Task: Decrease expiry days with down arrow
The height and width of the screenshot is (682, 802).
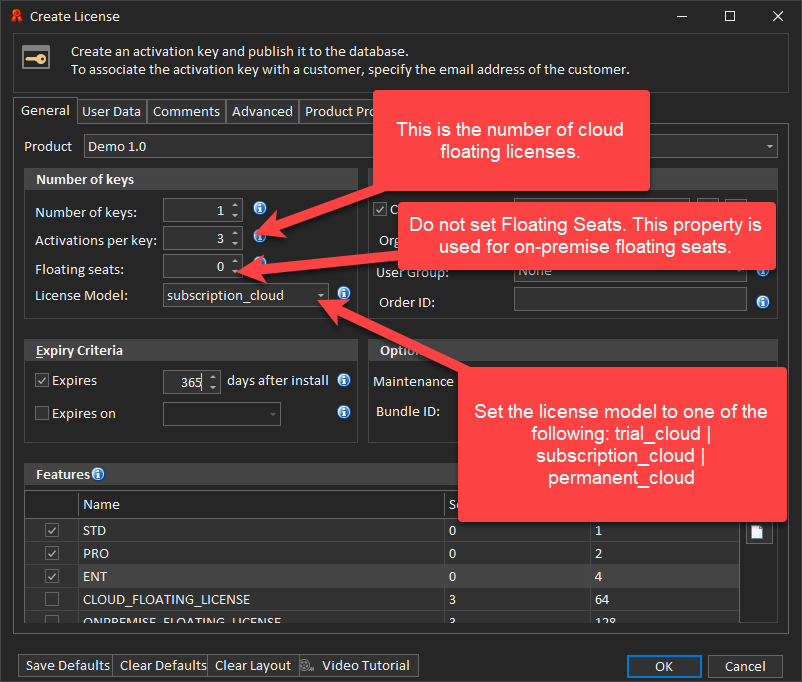Action: 213,387
